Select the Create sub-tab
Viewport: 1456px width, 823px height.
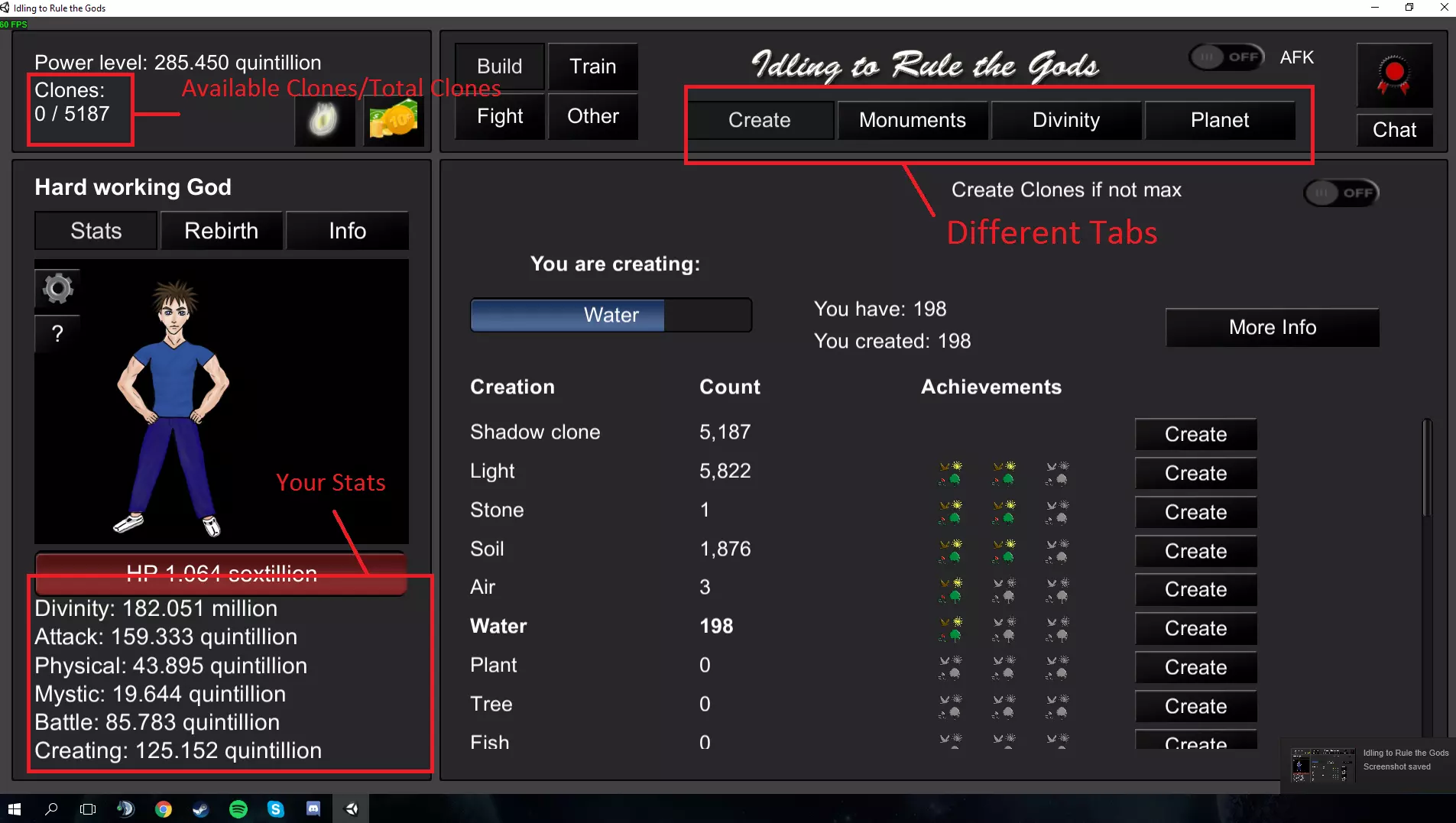[760, 120]
